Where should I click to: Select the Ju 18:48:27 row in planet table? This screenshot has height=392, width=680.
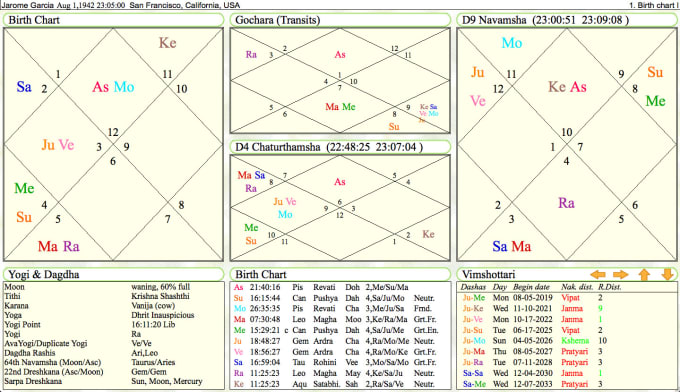(340, 341)
